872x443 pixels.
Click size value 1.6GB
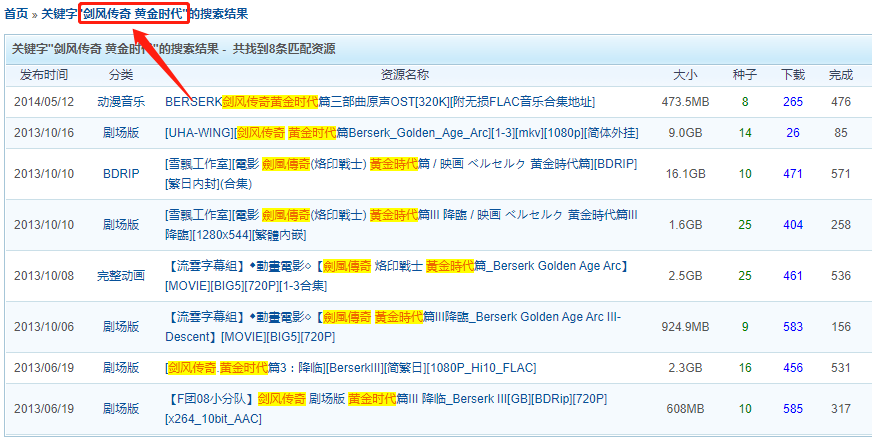(x=685, y=225)
